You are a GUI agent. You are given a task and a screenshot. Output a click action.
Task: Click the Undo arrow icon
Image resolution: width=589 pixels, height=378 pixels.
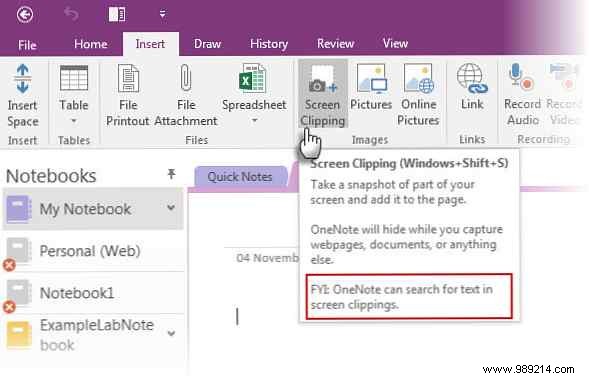click(71, 14)
